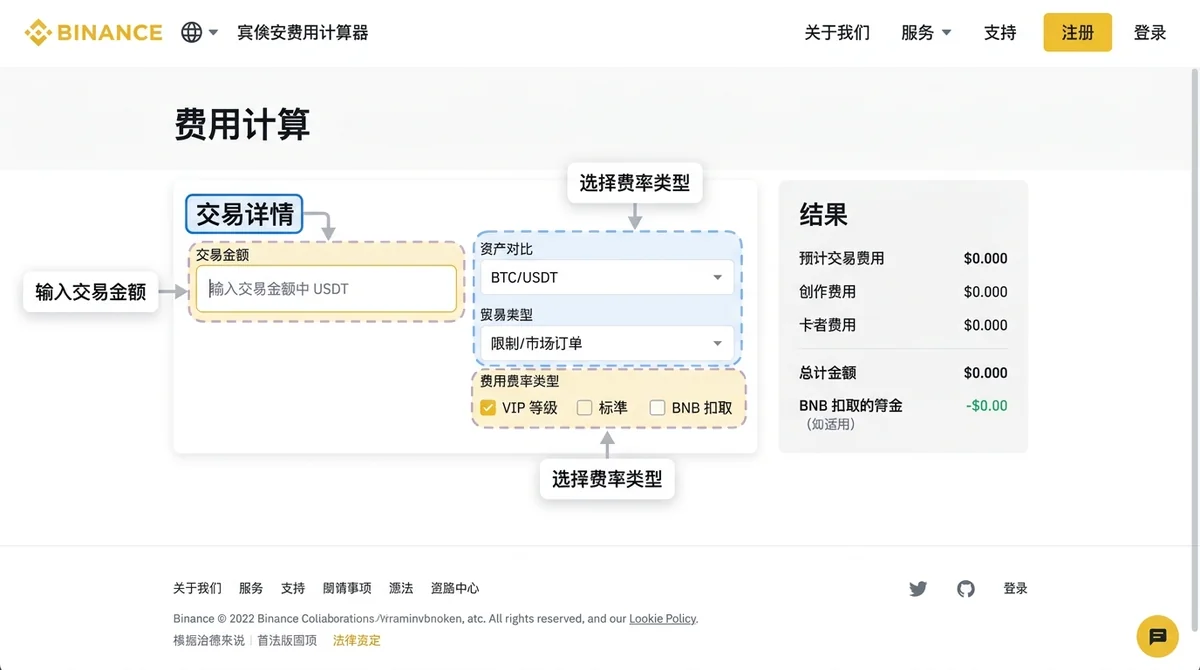
Task: Open the BTC/USDT asset pair dropdown
Action: pyautogui.click(x=607, y=277)
